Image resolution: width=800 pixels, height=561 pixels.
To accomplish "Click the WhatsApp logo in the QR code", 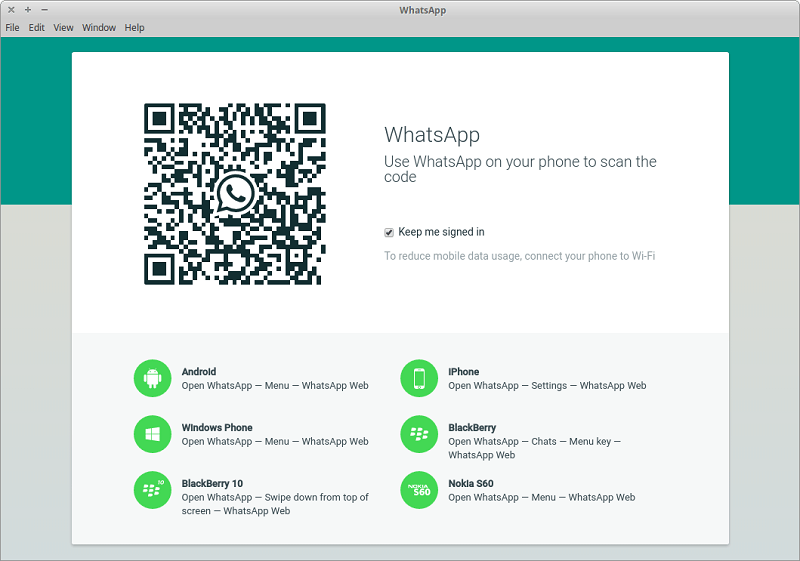I will click(x=235, y=194).
